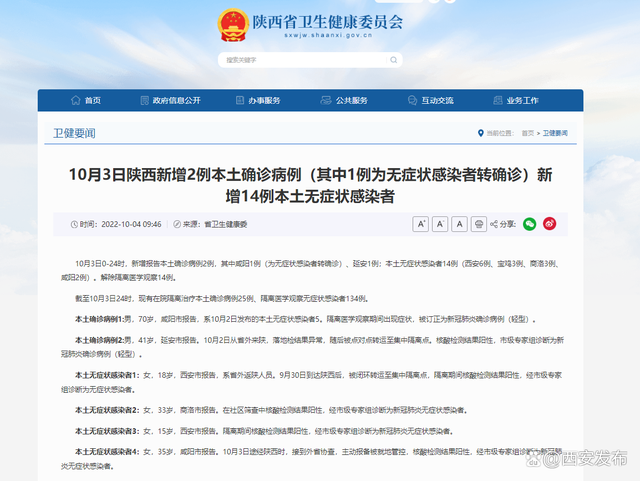Share article via WeChat icon
Viewport: 640px width, 481px height.
click(x=530, y=224)
